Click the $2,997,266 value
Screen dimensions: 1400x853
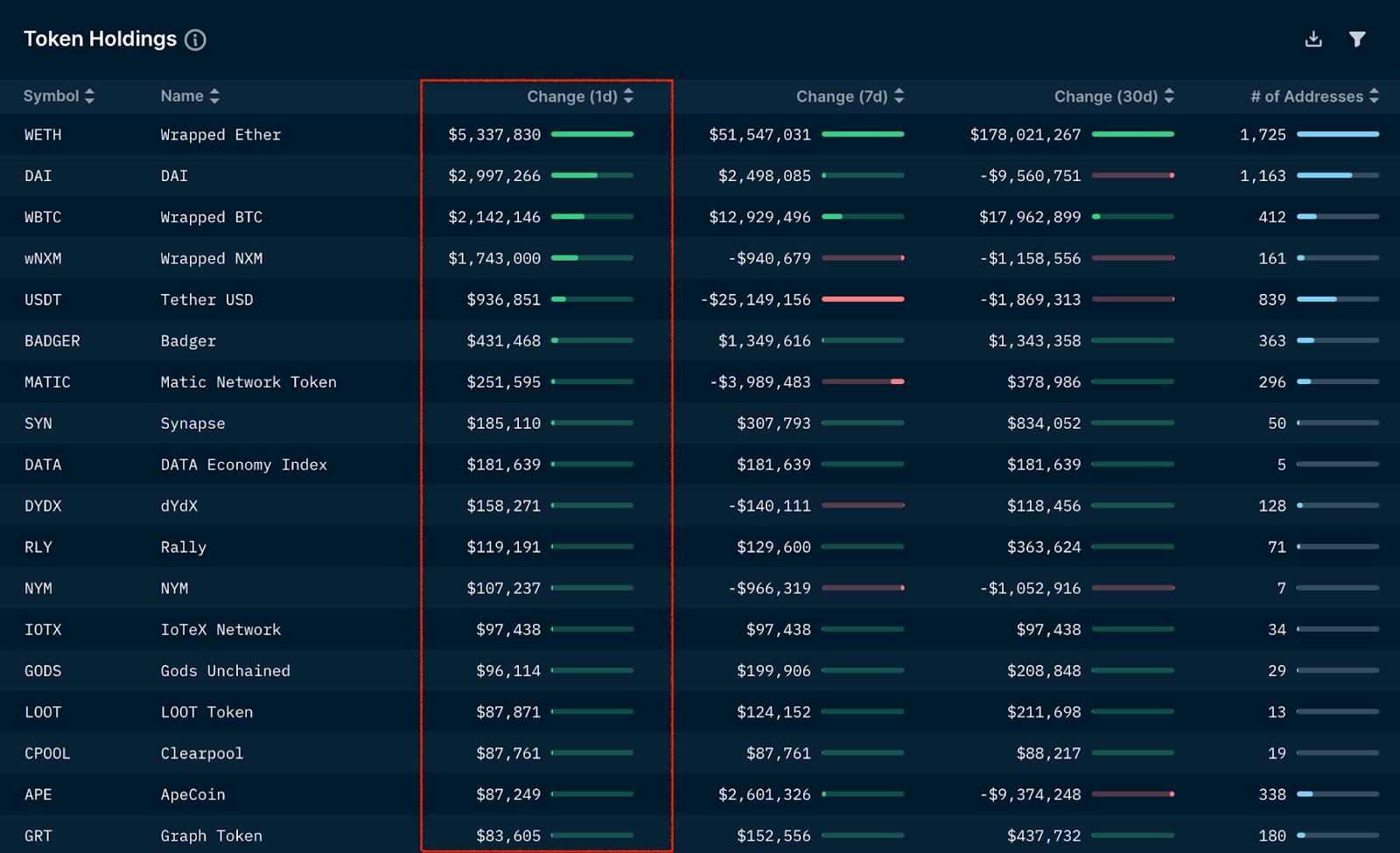tap(494, 176)
